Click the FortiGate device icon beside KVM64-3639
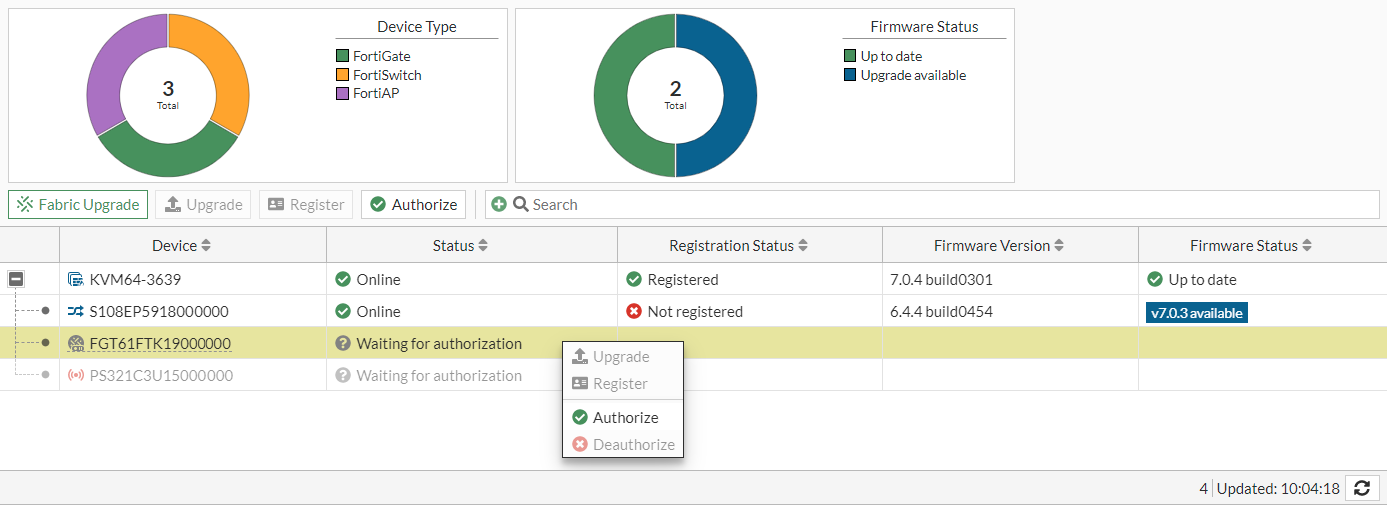This screenshot has height=505, width=1387. coord(76,279)
